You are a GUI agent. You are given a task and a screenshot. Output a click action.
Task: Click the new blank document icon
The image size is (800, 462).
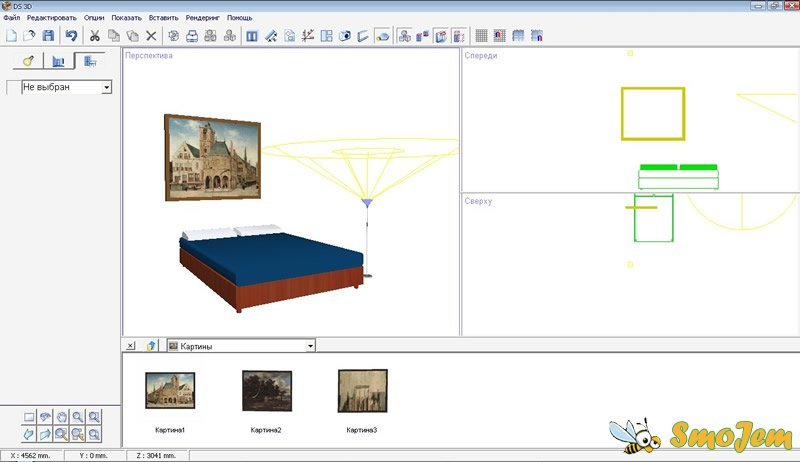coord(10,36)
